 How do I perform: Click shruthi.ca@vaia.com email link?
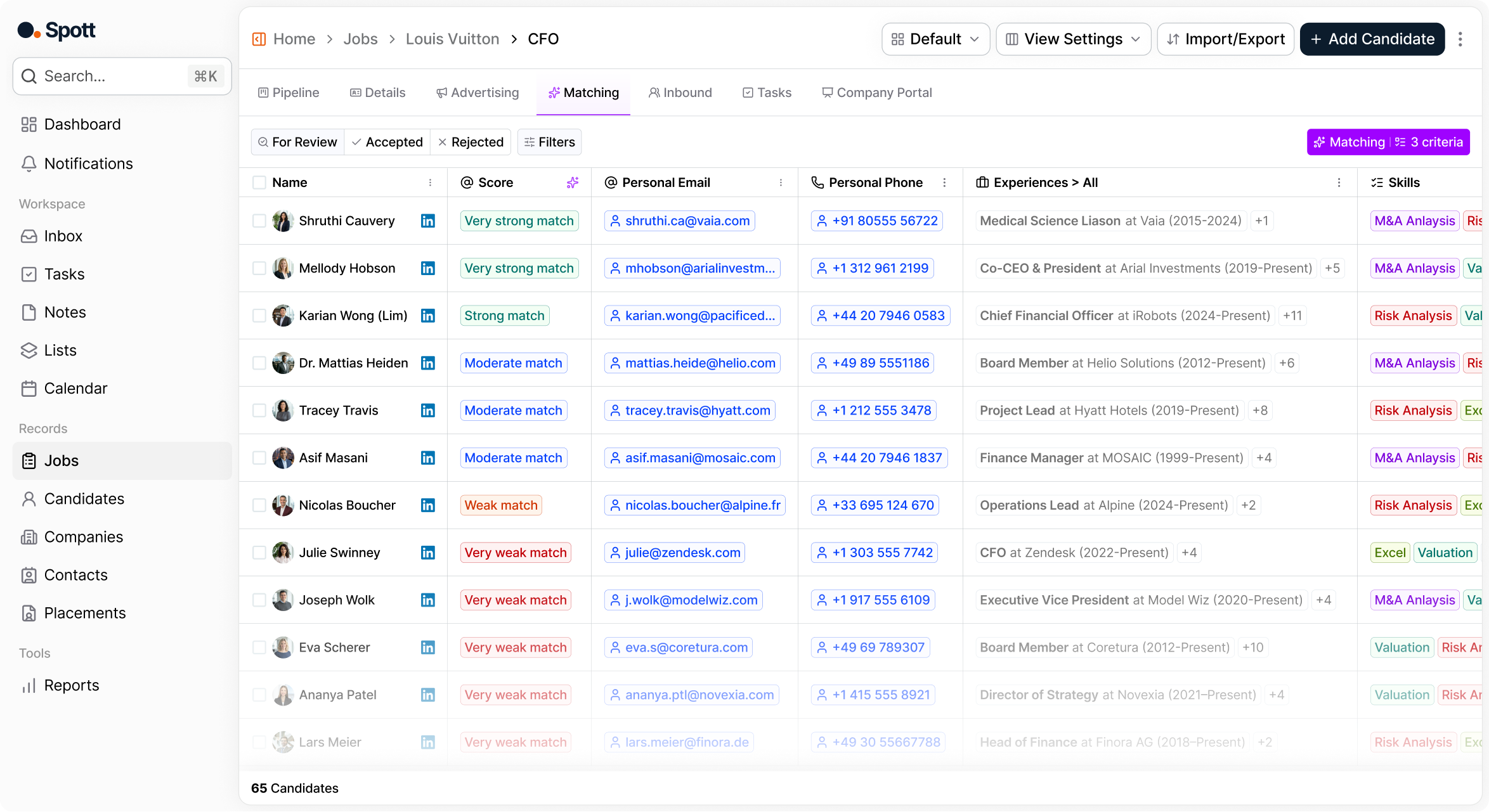[x=687, y=221]
